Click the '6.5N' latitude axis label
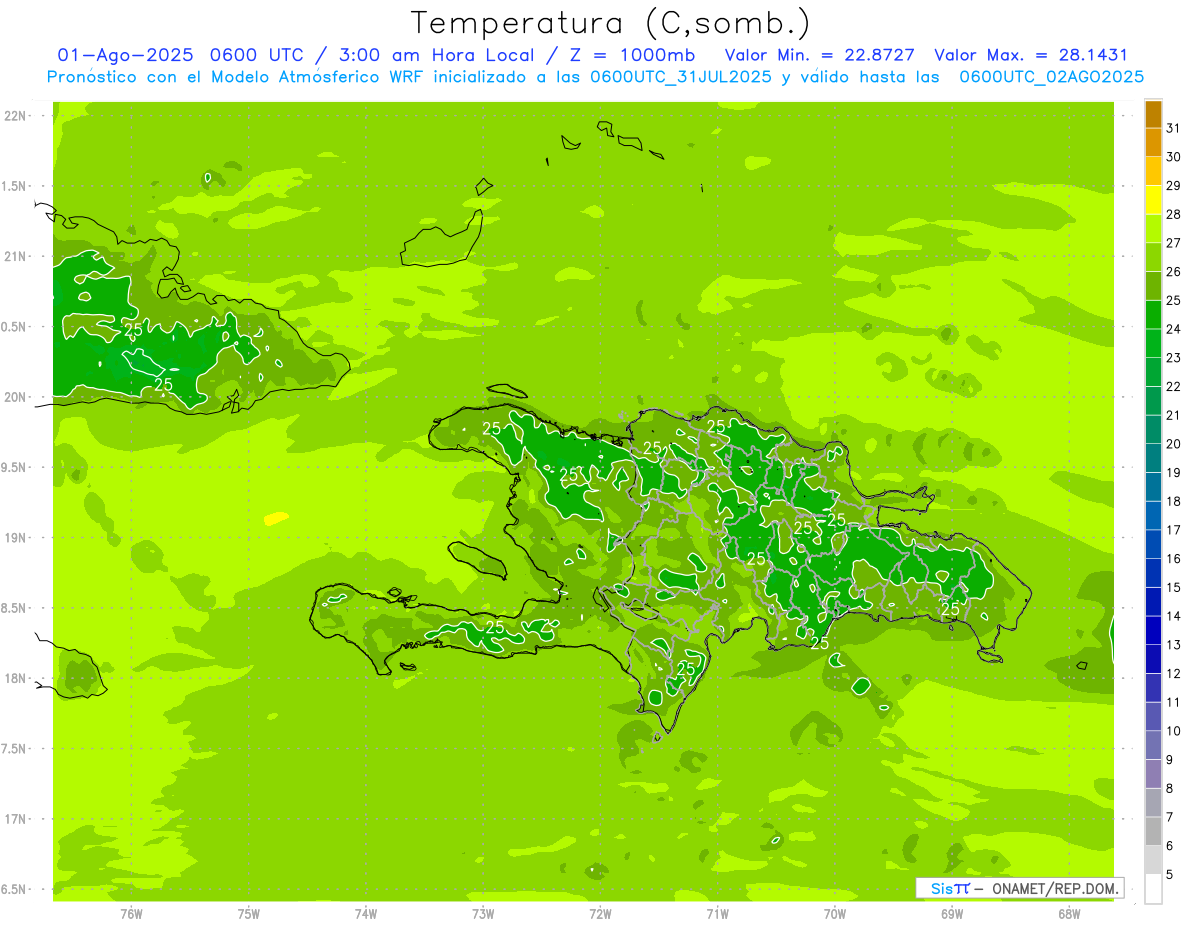Image resolution: width=1200 pixels, height=927 pixels. (15, 890)
